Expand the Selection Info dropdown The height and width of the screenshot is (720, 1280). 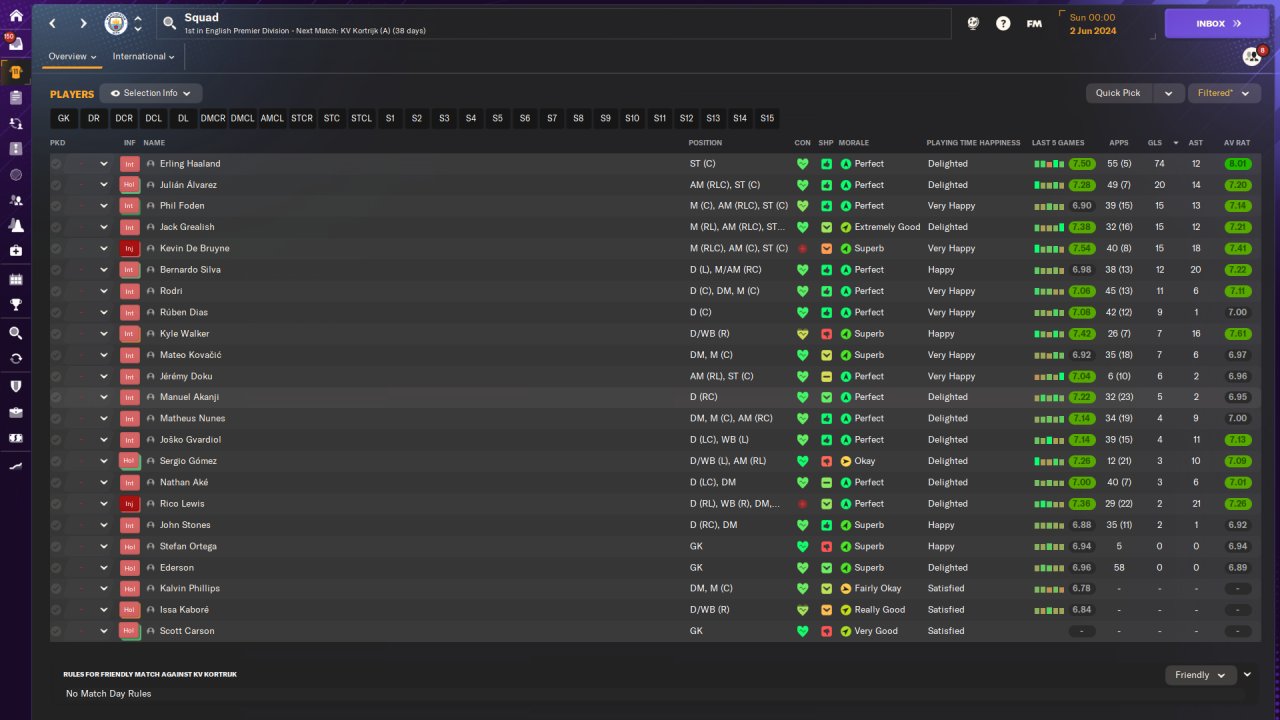tap(150, 93)
